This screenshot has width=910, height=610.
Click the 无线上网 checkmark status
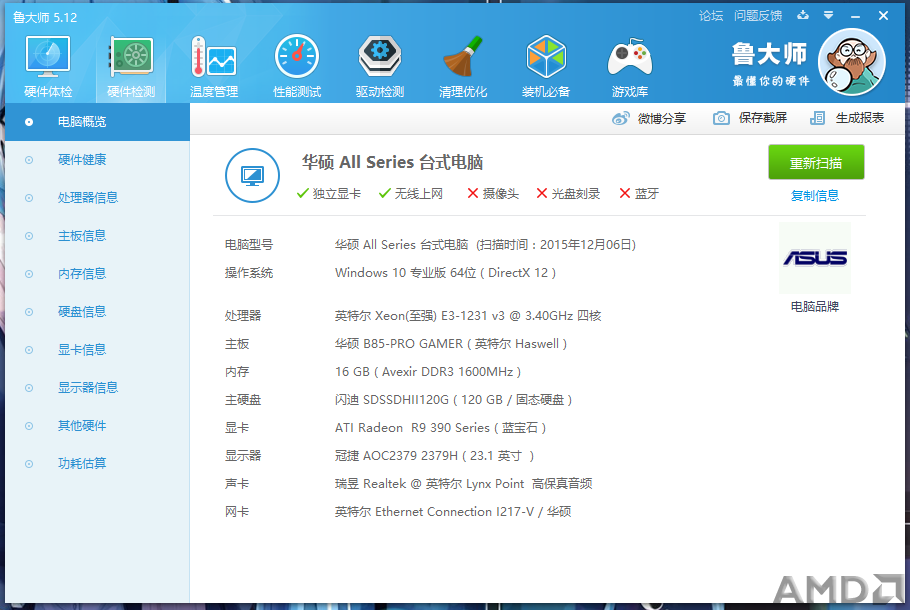(411, 194)
